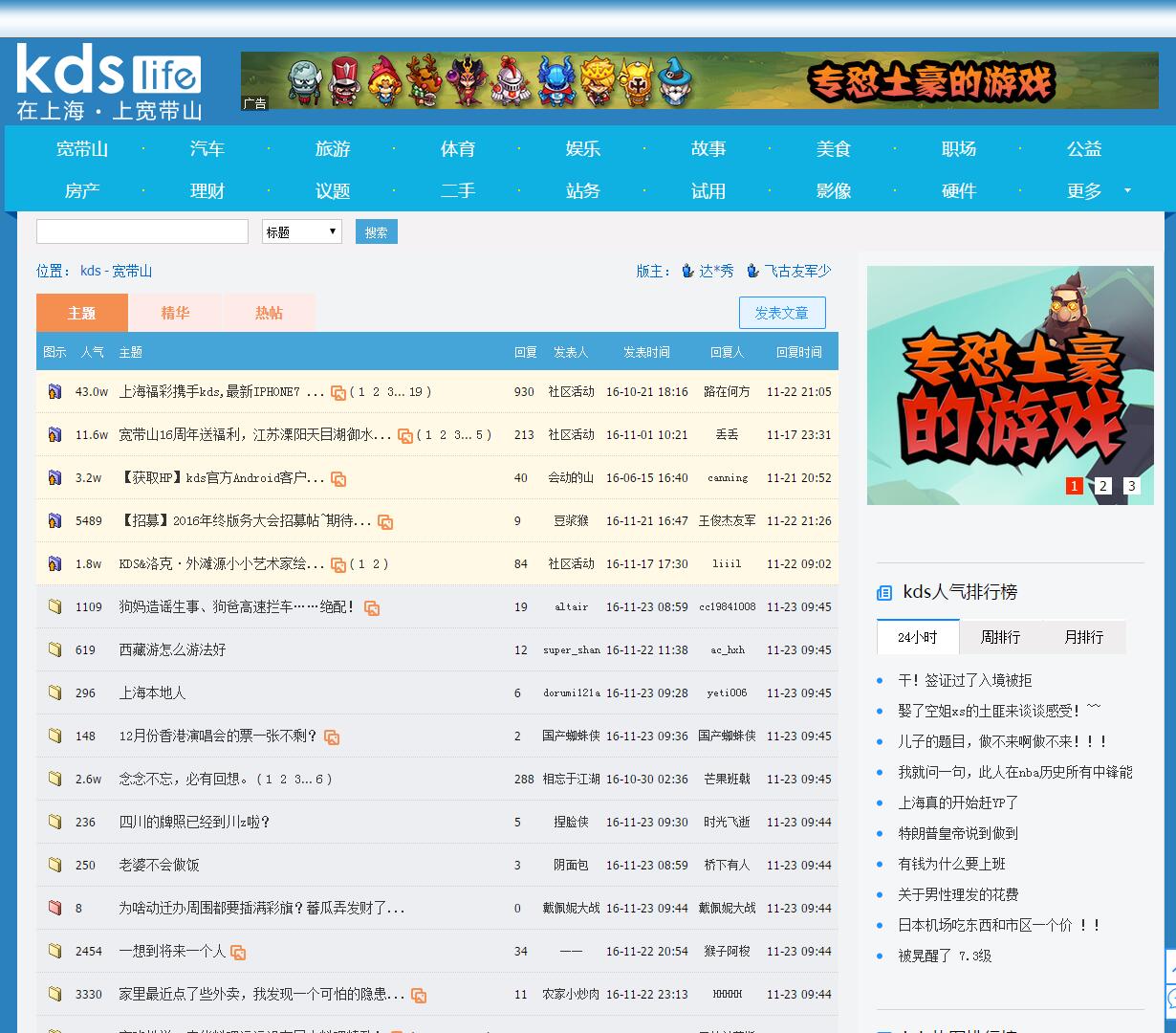Image resolution: width=1176 pixels, height=1033 pixels.
Task: Click list icon beside kds人气排行榜 heading
Action: [884, 593]
